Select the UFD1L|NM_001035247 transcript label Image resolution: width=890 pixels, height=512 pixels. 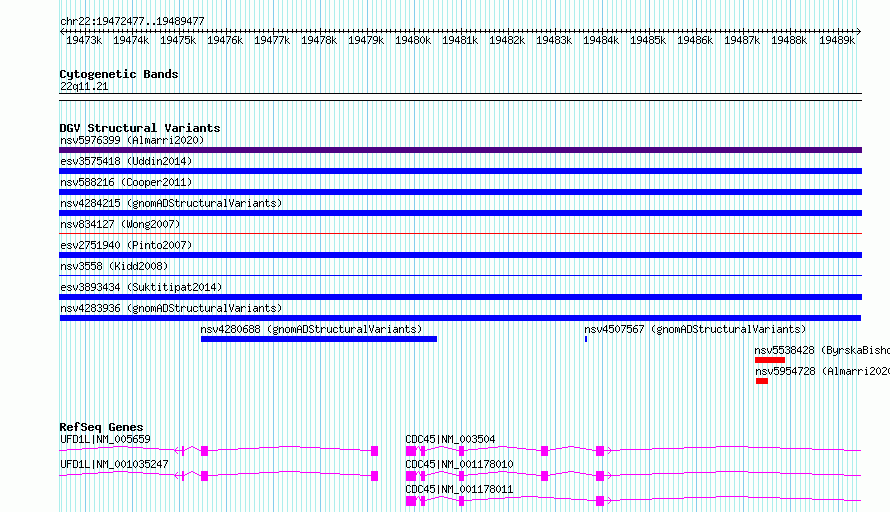point(114,464)
